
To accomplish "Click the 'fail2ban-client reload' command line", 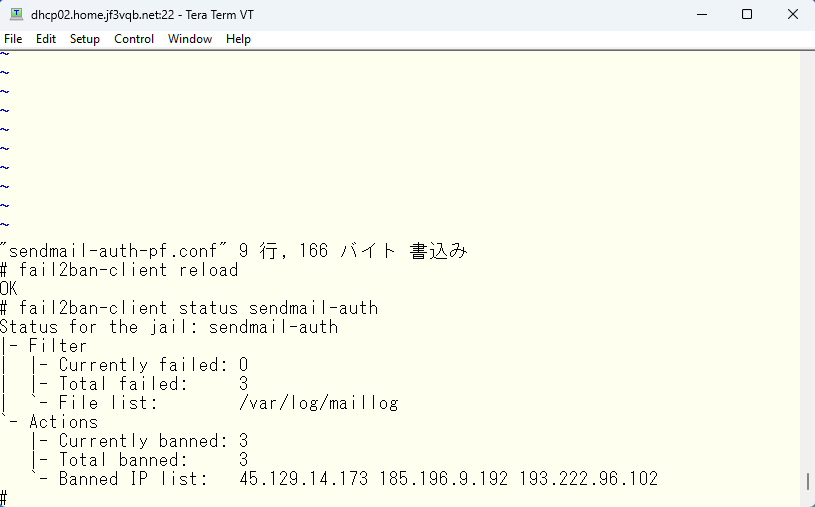I will 119,270.
